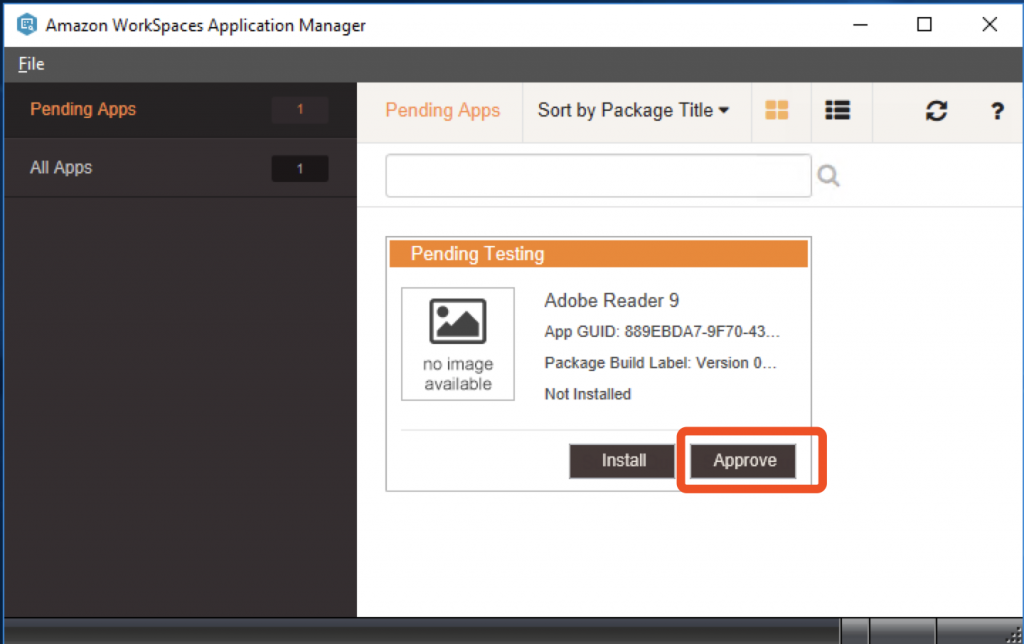Click the Pending Apps header tab
The width and height of the screenshot is (1024, 644).
point(442,110)
